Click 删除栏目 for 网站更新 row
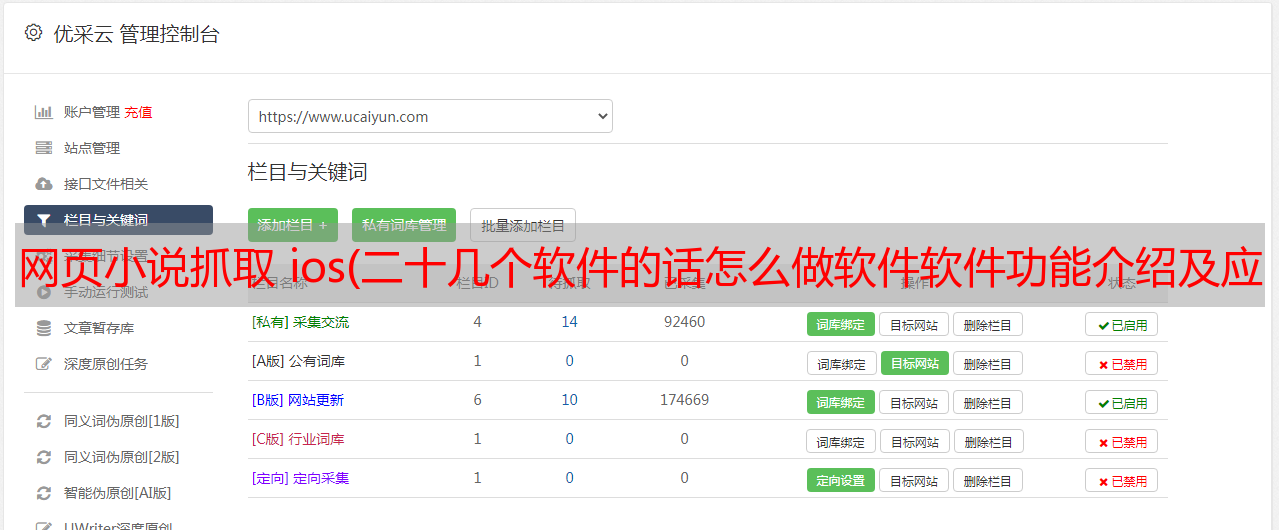This screenshot has height=530, width=1279. 988,402
